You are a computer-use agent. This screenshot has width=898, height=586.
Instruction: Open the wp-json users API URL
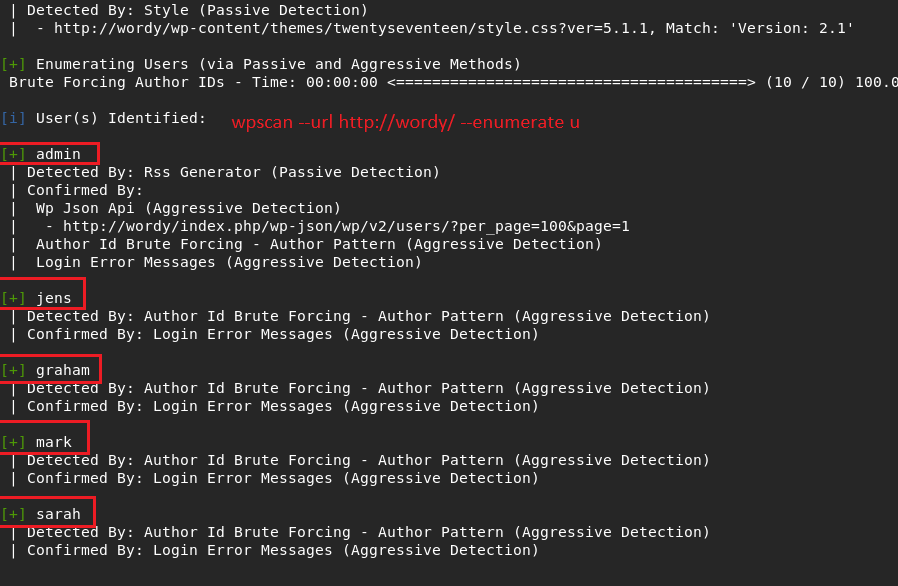346,226
